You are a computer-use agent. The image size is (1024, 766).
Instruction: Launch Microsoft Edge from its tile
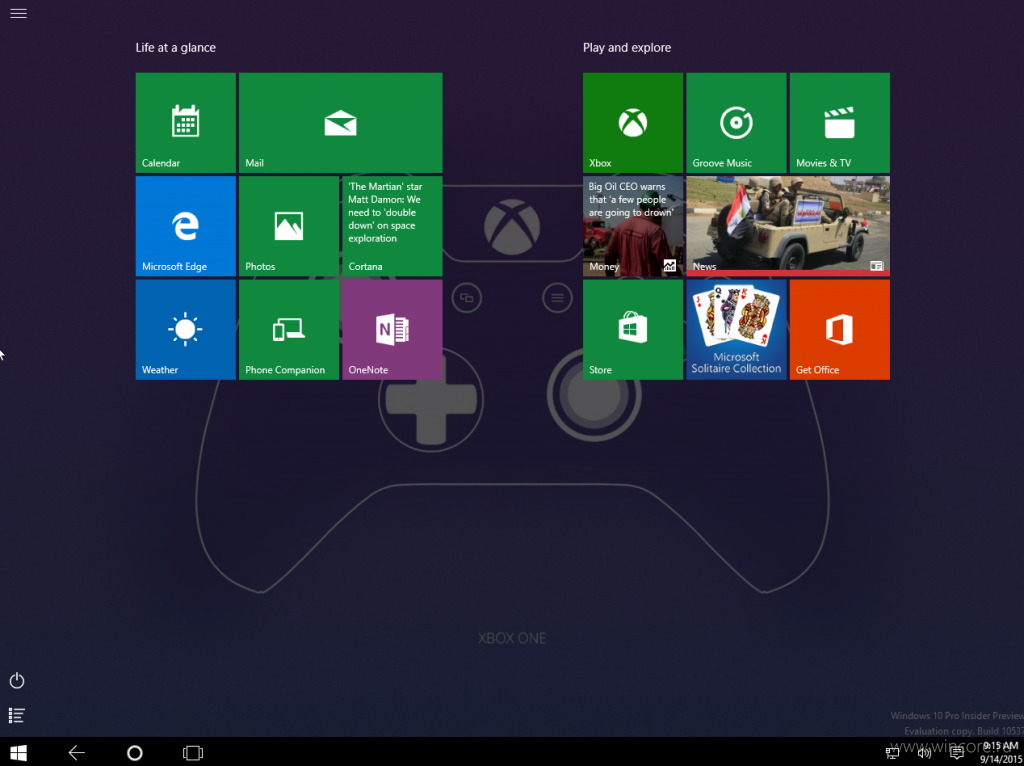tap(185, 226)
